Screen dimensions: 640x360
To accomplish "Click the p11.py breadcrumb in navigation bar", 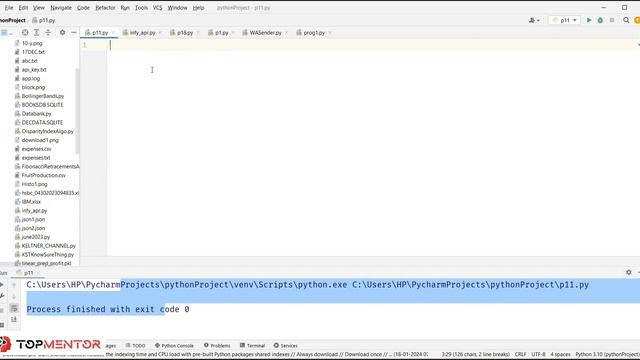I will [x=44, y=20].
